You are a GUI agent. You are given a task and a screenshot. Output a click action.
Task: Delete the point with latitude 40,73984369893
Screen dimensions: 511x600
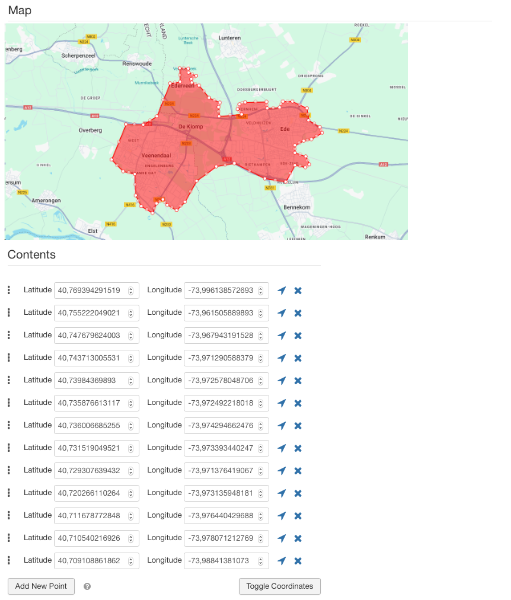[298, 381]
